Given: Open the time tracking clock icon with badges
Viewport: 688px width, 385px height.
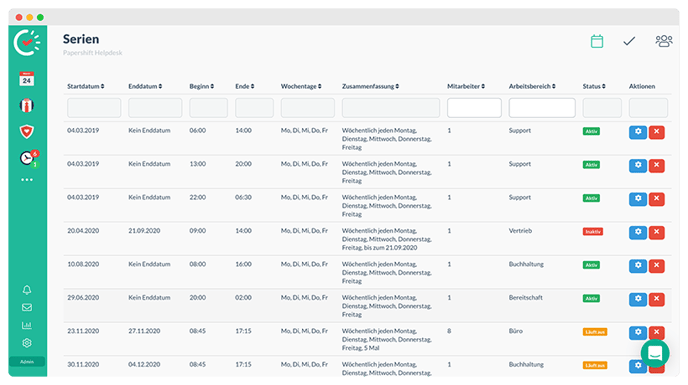Looking at the screenshot, I should (x=29, y=158).
